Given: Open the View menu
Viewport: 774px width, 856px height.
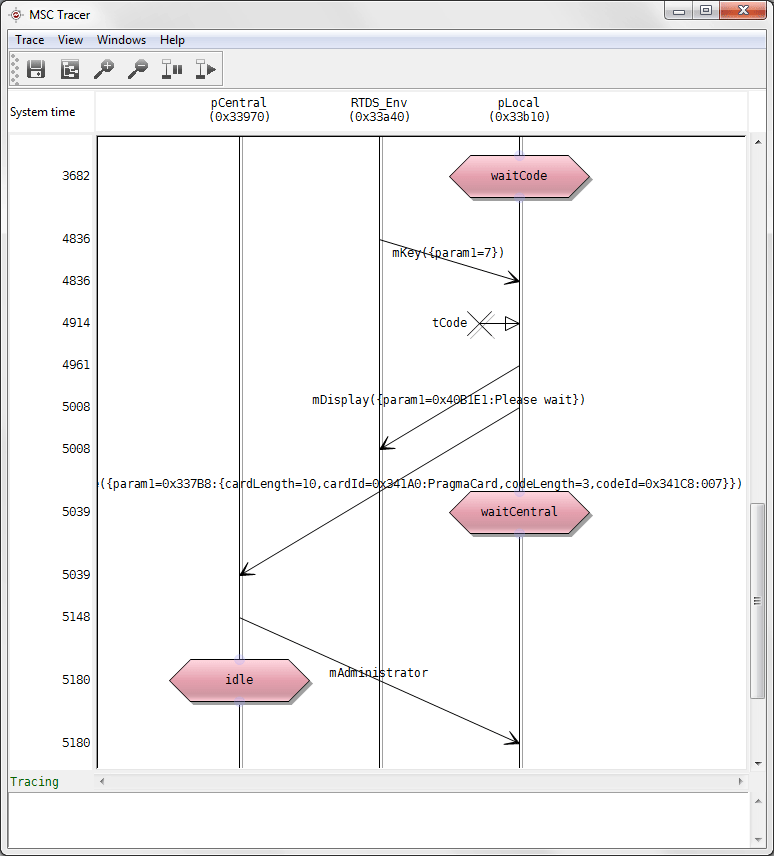Looking at the screenshot, I should click(70, 40).
